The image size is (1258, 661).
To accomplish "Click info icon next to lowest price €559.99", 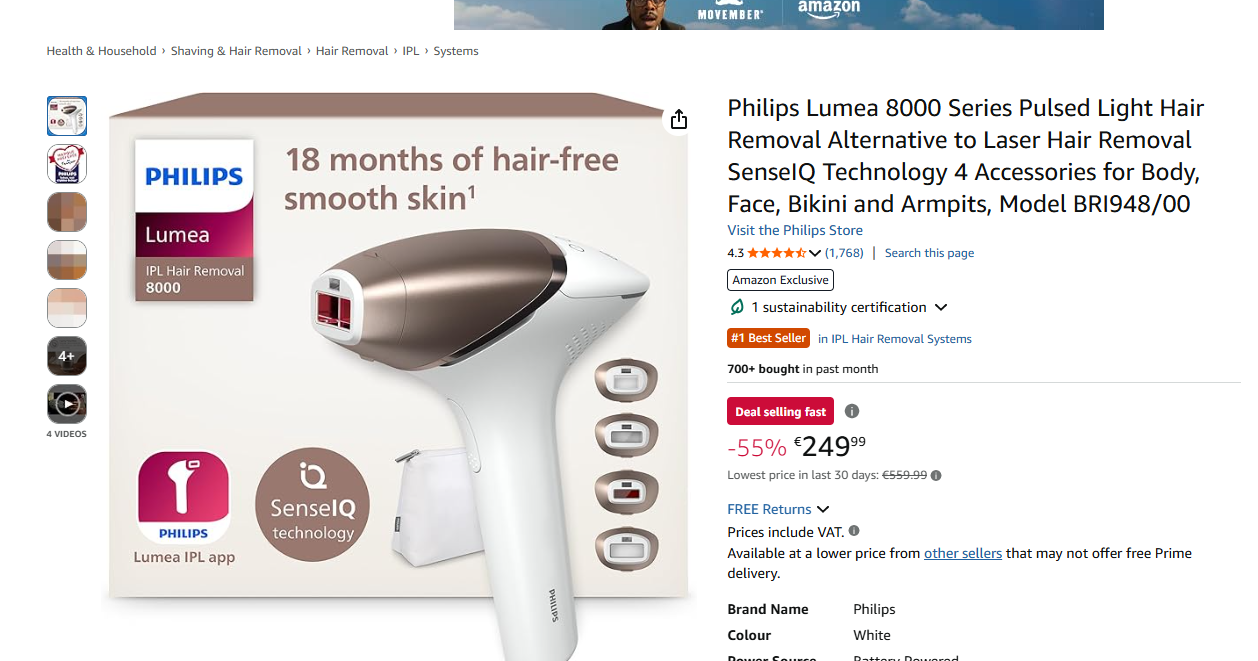I will [x=936, y=476].
